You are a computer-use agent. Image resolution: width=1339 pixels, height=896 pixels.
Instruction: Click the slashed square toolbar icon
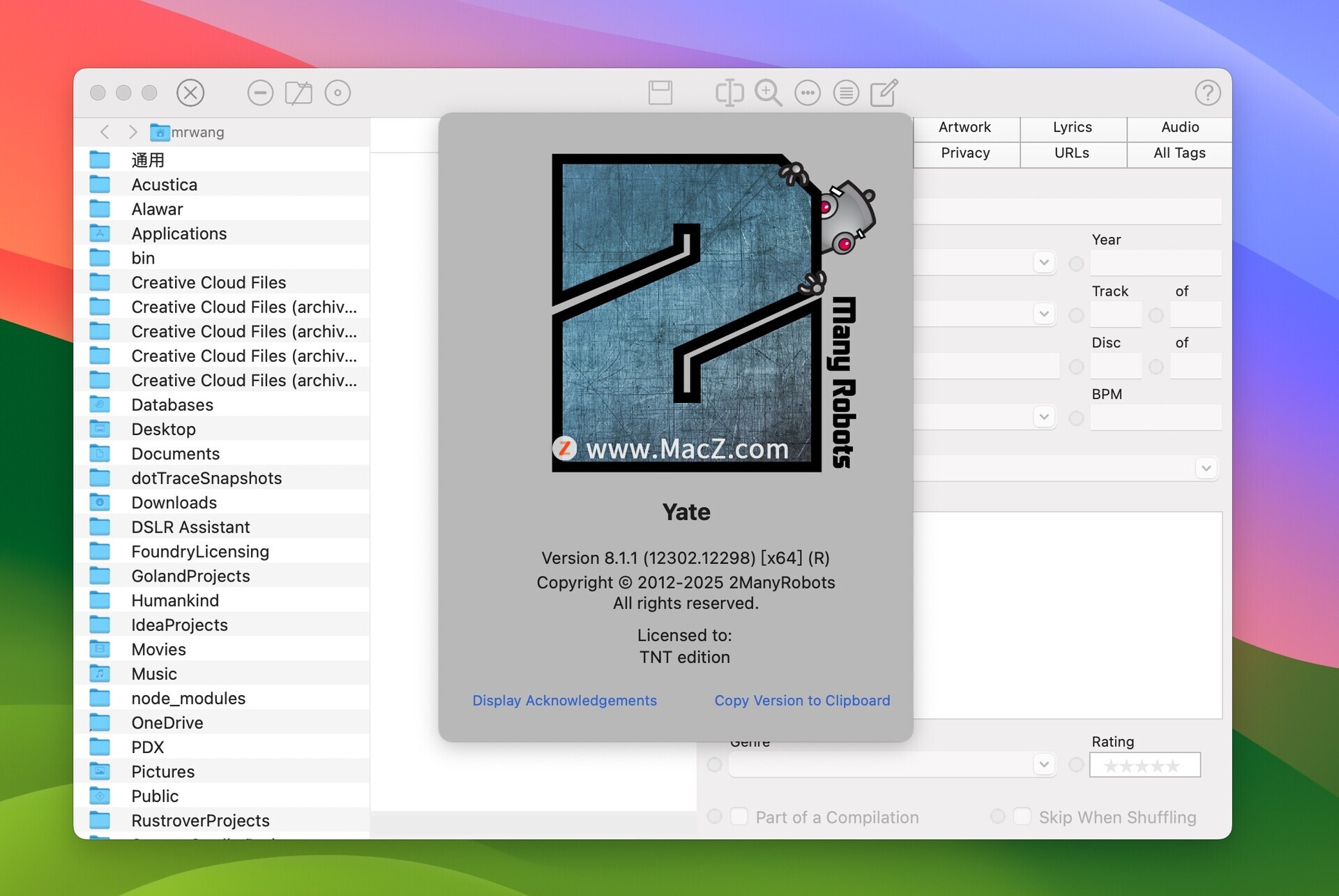coord(298,93)
